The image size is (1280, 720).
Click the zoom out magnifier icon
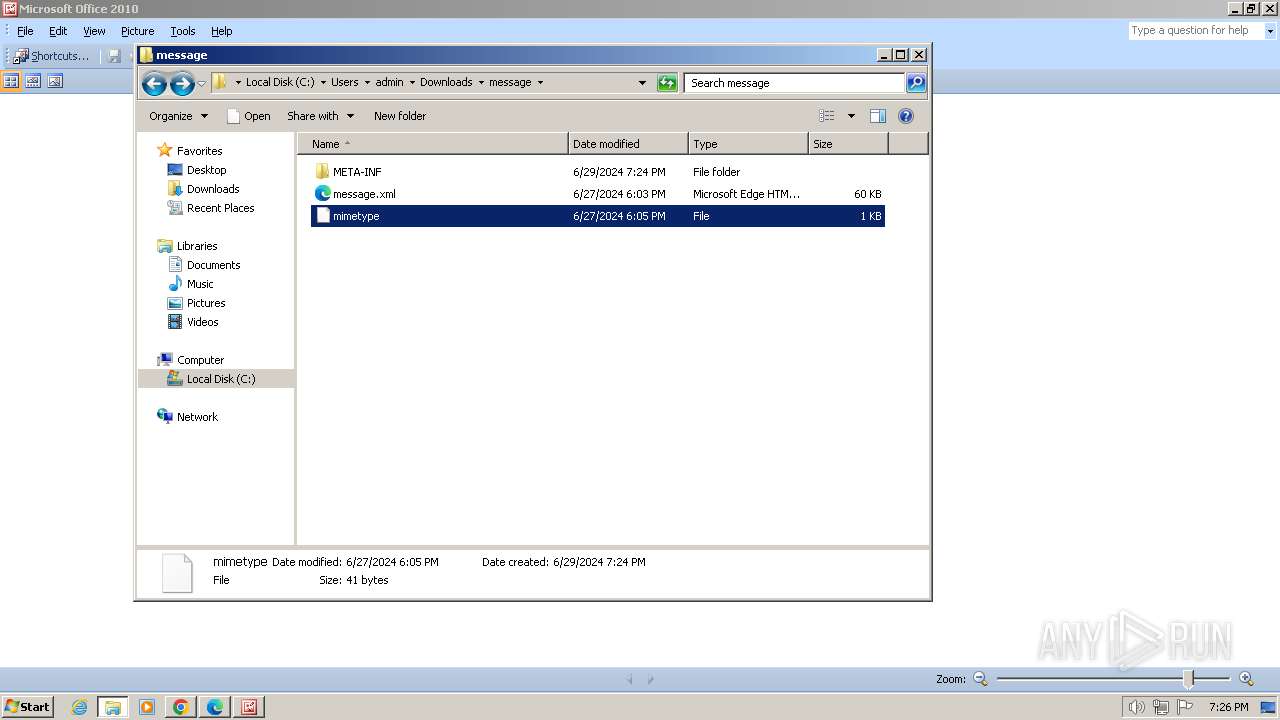point(980,679)
